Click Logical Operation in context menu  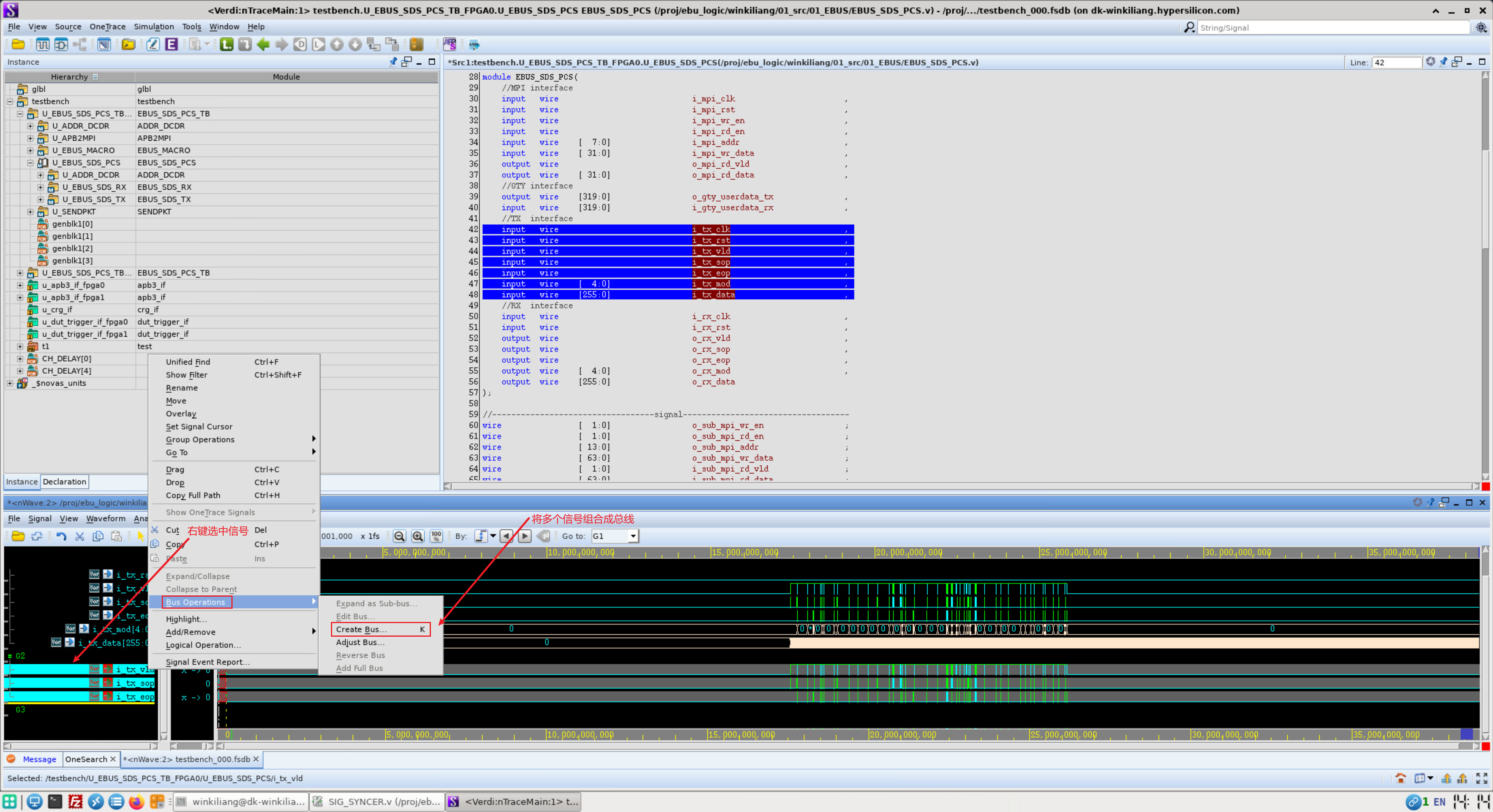203,645
